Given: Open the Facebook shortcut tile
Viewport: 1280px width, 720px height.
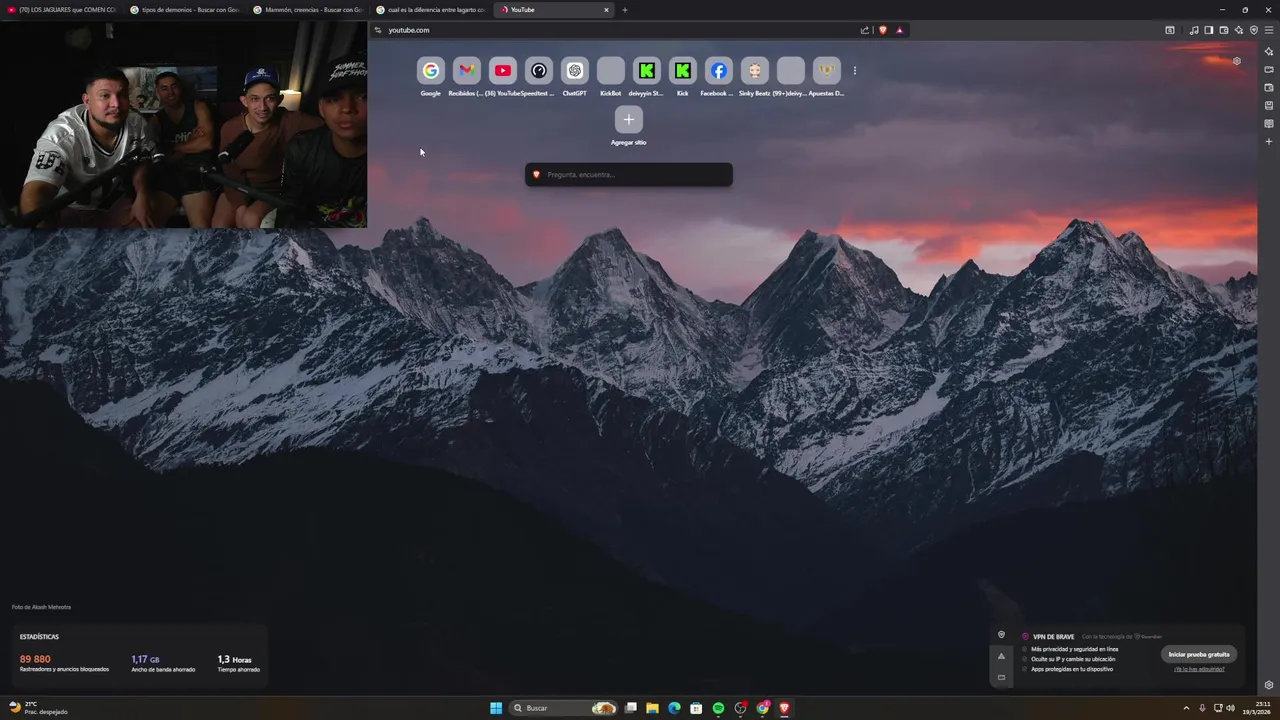Looking at the screenshot, I should (x=718, y=71).
